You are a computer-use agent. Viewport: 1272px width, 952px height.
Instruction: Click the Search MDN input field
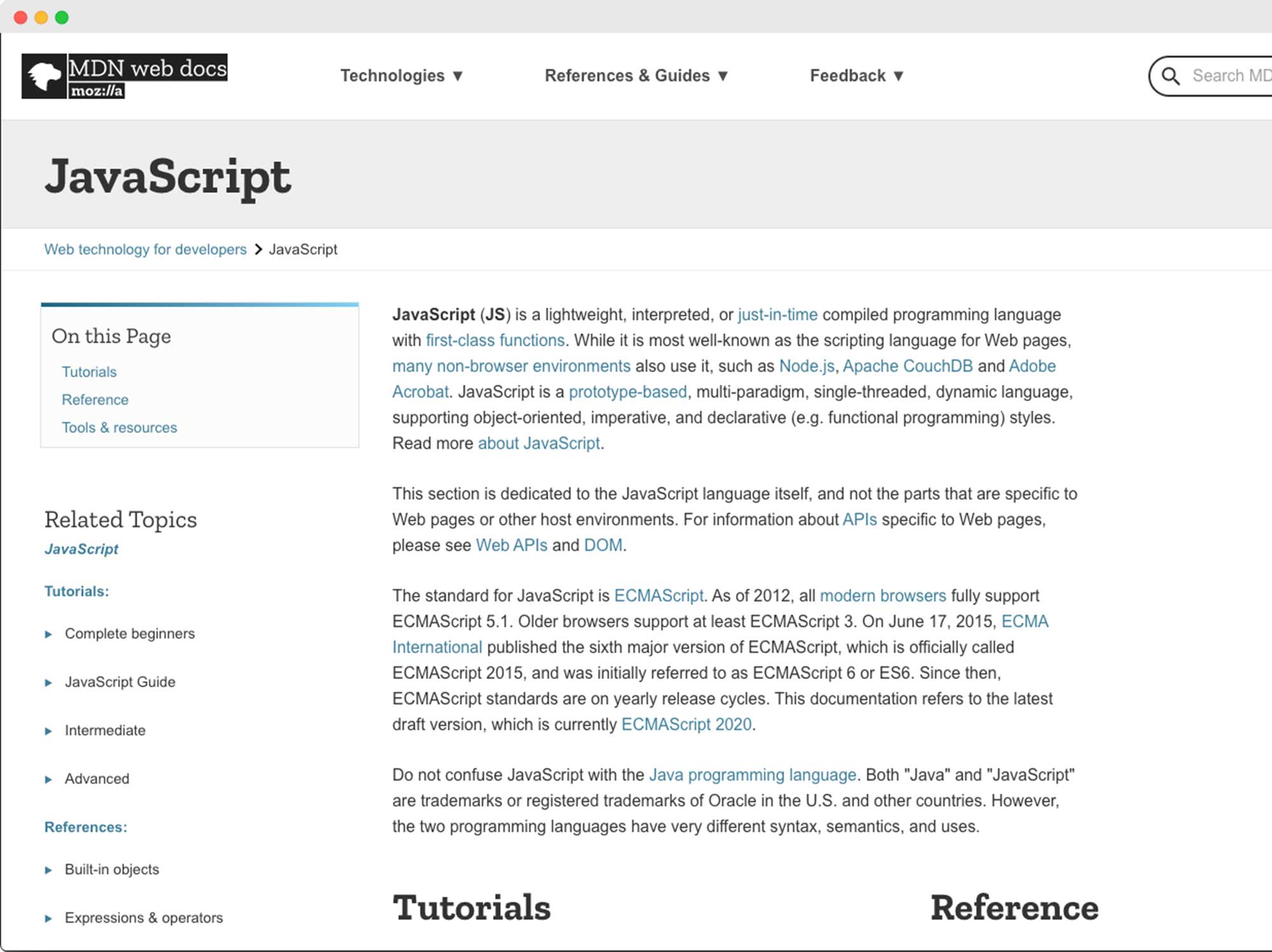click(x=1231, y=76)
